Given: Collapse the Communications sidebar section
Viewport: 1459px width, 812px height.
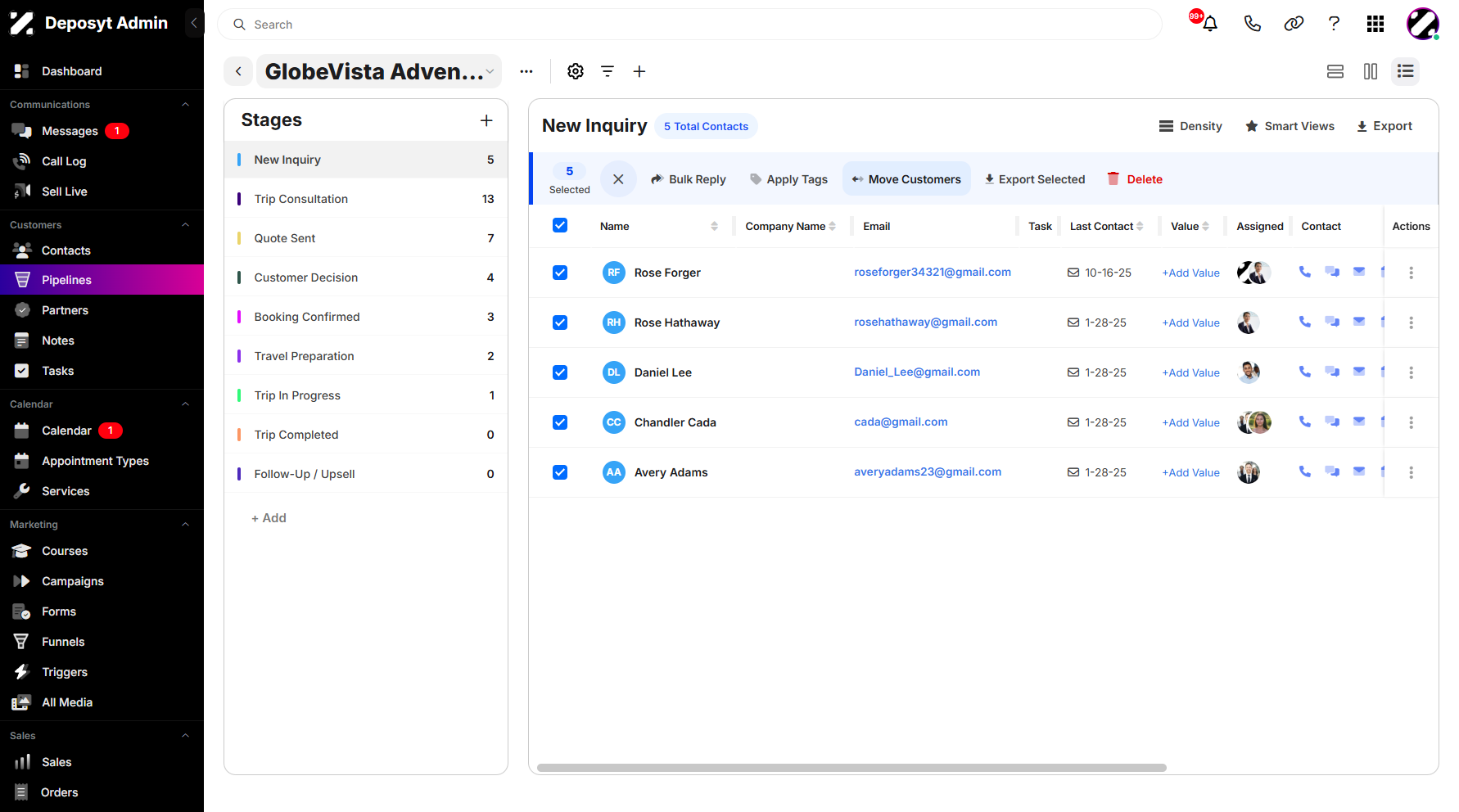Looking at the screenshot, I should [185, 105].
